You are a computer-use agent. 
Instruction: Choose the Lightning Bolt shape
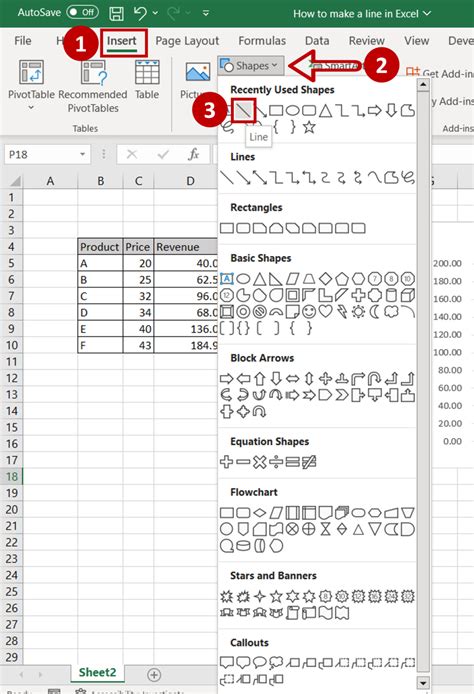point(342,312)
